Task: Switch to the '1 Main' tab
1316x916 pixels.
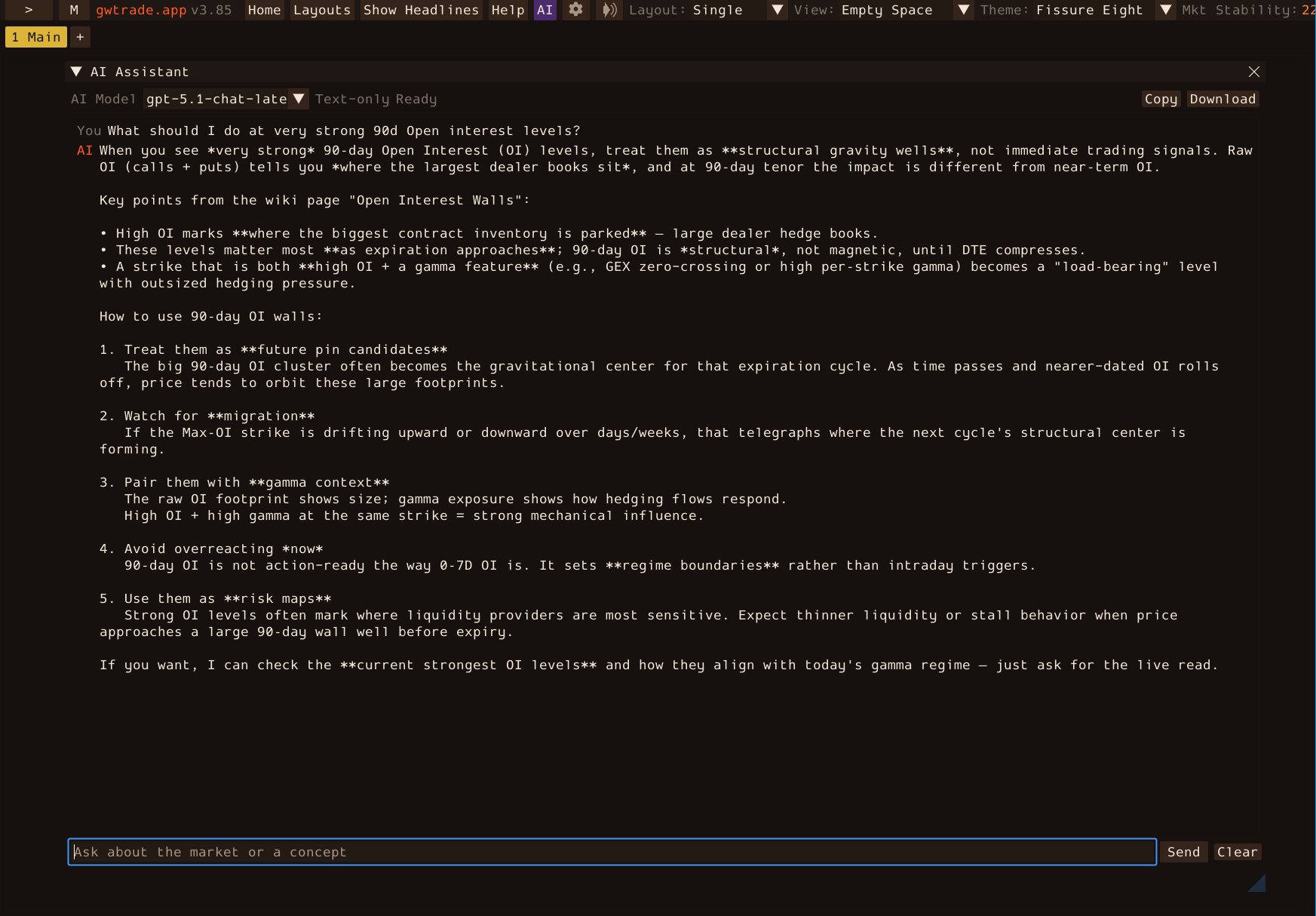Action: tap(36, 37)
